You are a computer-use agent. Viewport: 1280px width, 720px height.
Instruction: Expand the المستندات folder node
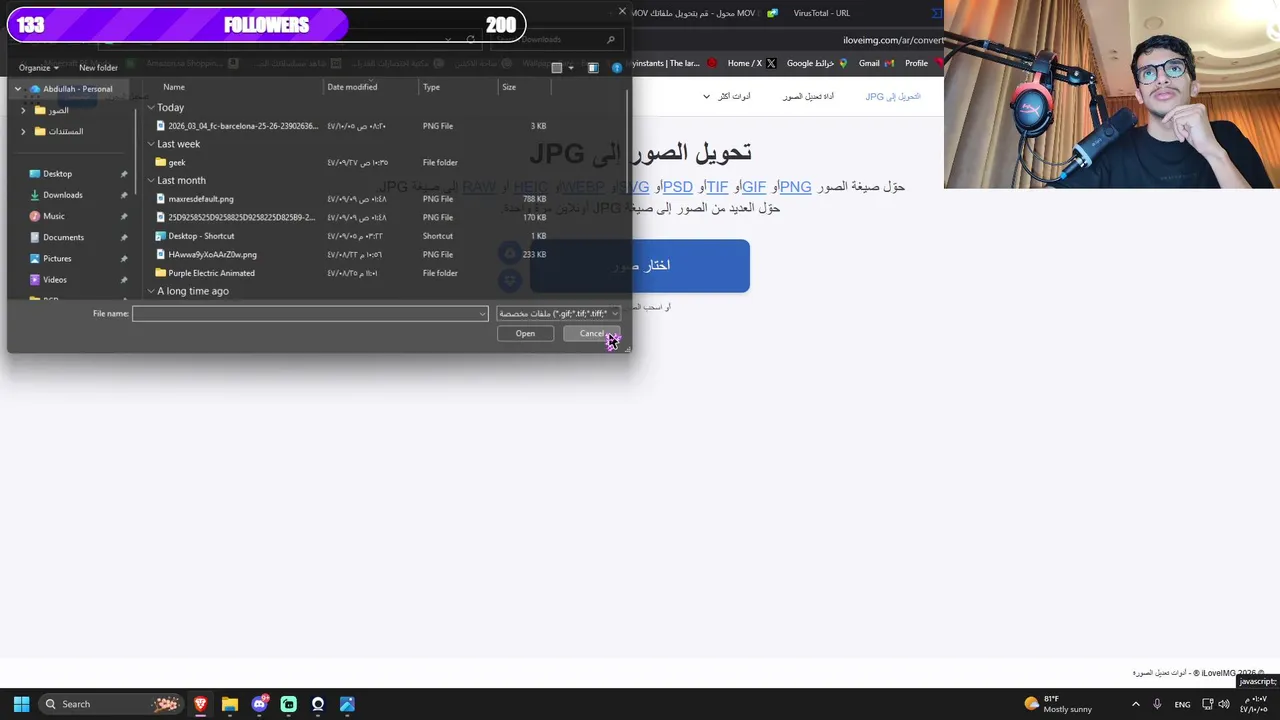[x=23, y=131]
